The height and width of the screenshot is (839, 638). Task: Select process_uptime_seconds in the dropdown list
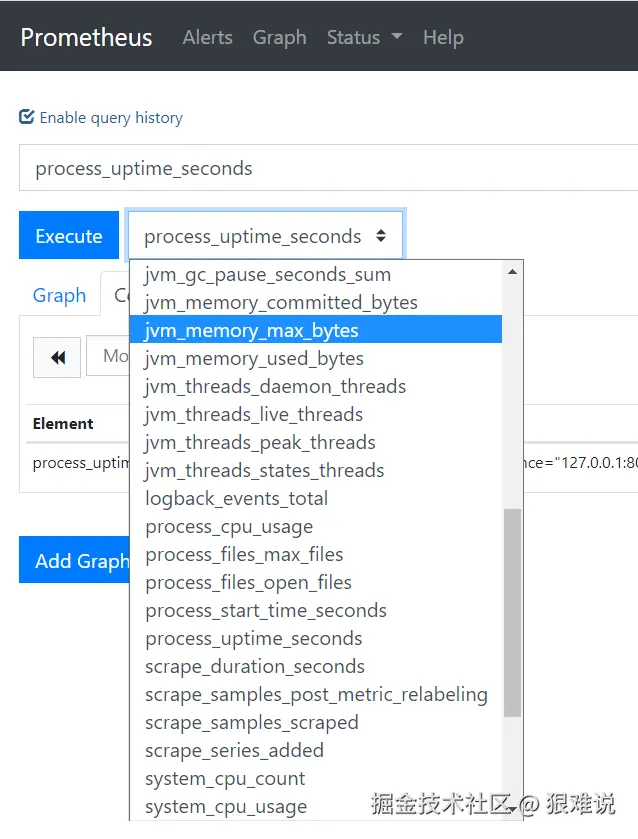click(316, 638)
